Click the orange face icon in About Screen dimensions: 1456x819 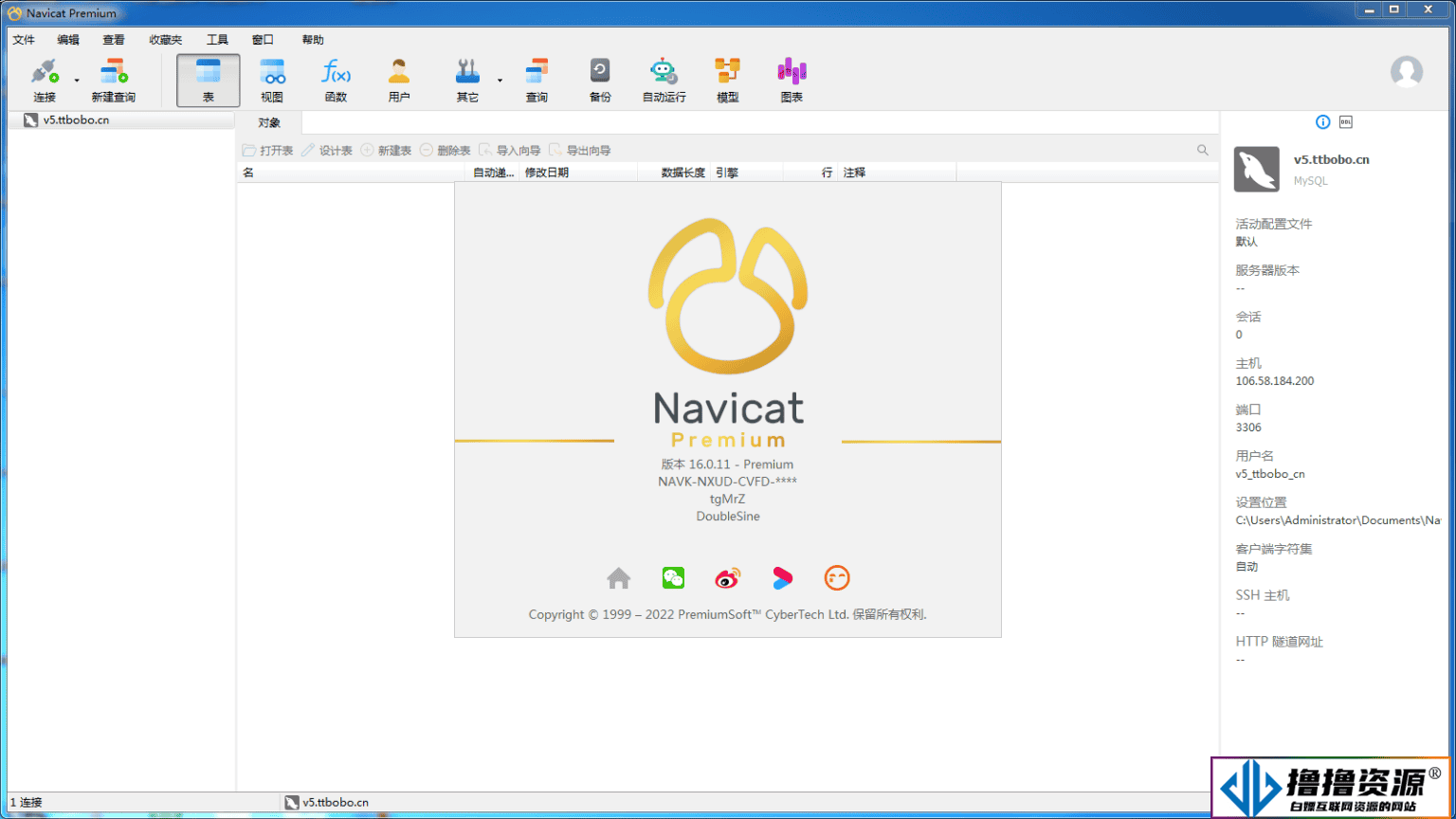tap(837, 577)
